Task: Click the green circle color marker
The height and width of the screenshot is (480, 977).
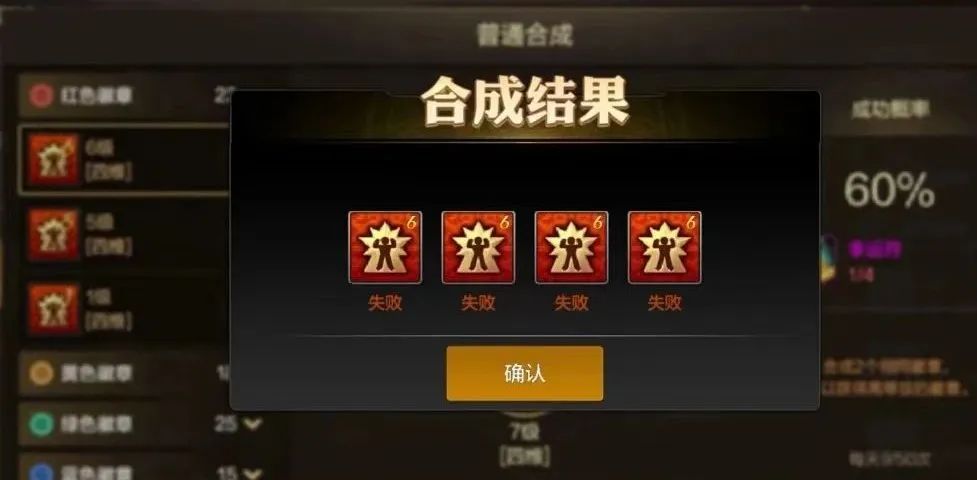Action: [41, 425]
